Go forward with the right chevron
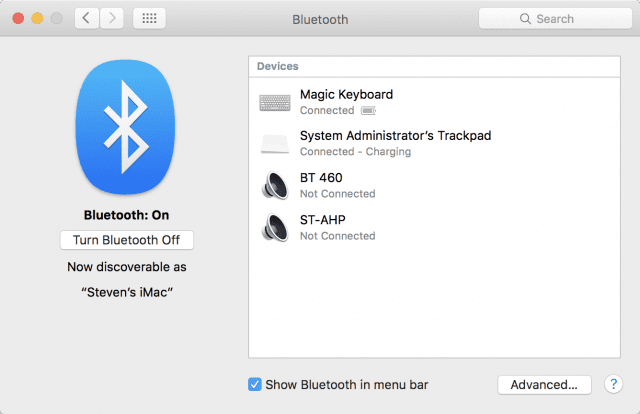 (x=112, y=19)
